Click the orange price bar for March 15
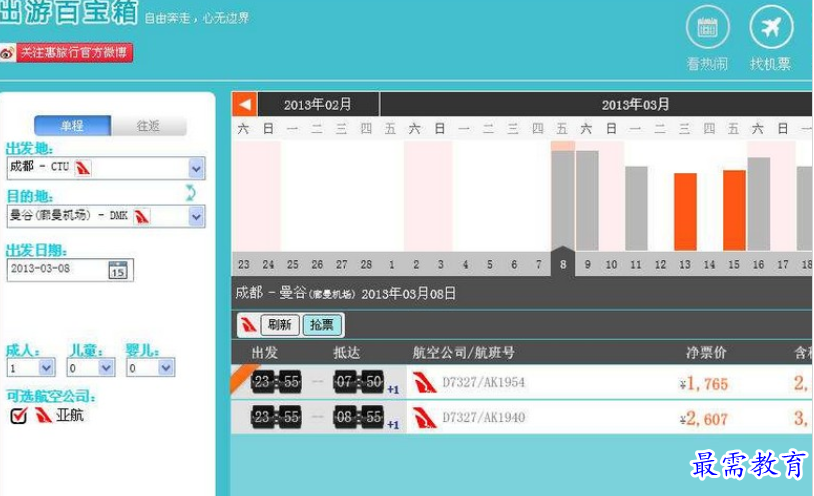The width and height of the screenshot is (814, 496). pyautogui.click(x=734, y=210)
